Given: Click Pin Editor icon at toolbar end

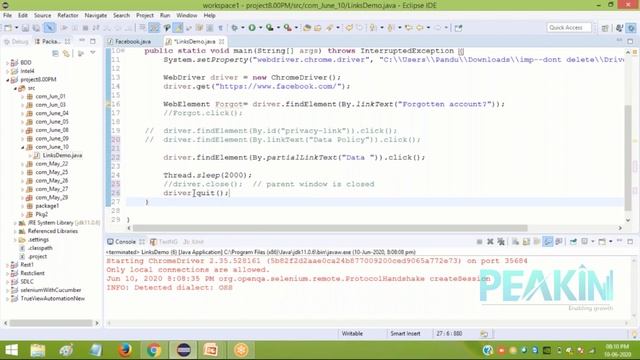Looking at the screenshot, I should (458, 28).
